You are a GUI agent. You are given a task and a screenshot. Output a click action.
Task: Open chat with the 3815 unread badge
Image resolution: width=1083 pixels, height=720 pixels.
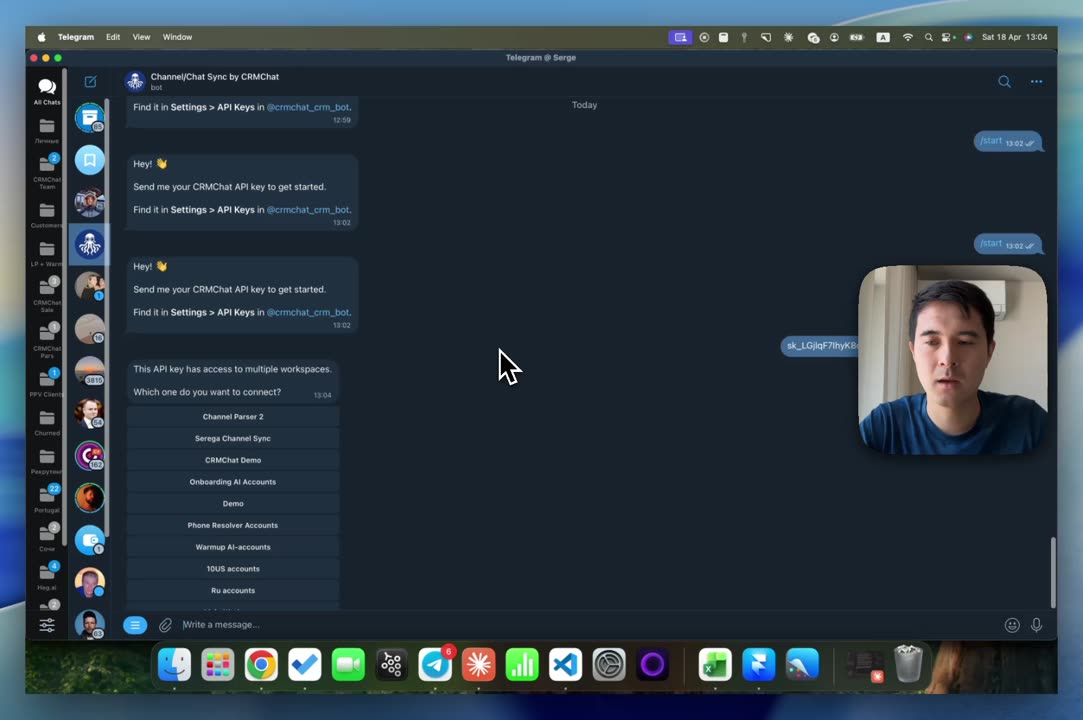(x=90, y=371)
